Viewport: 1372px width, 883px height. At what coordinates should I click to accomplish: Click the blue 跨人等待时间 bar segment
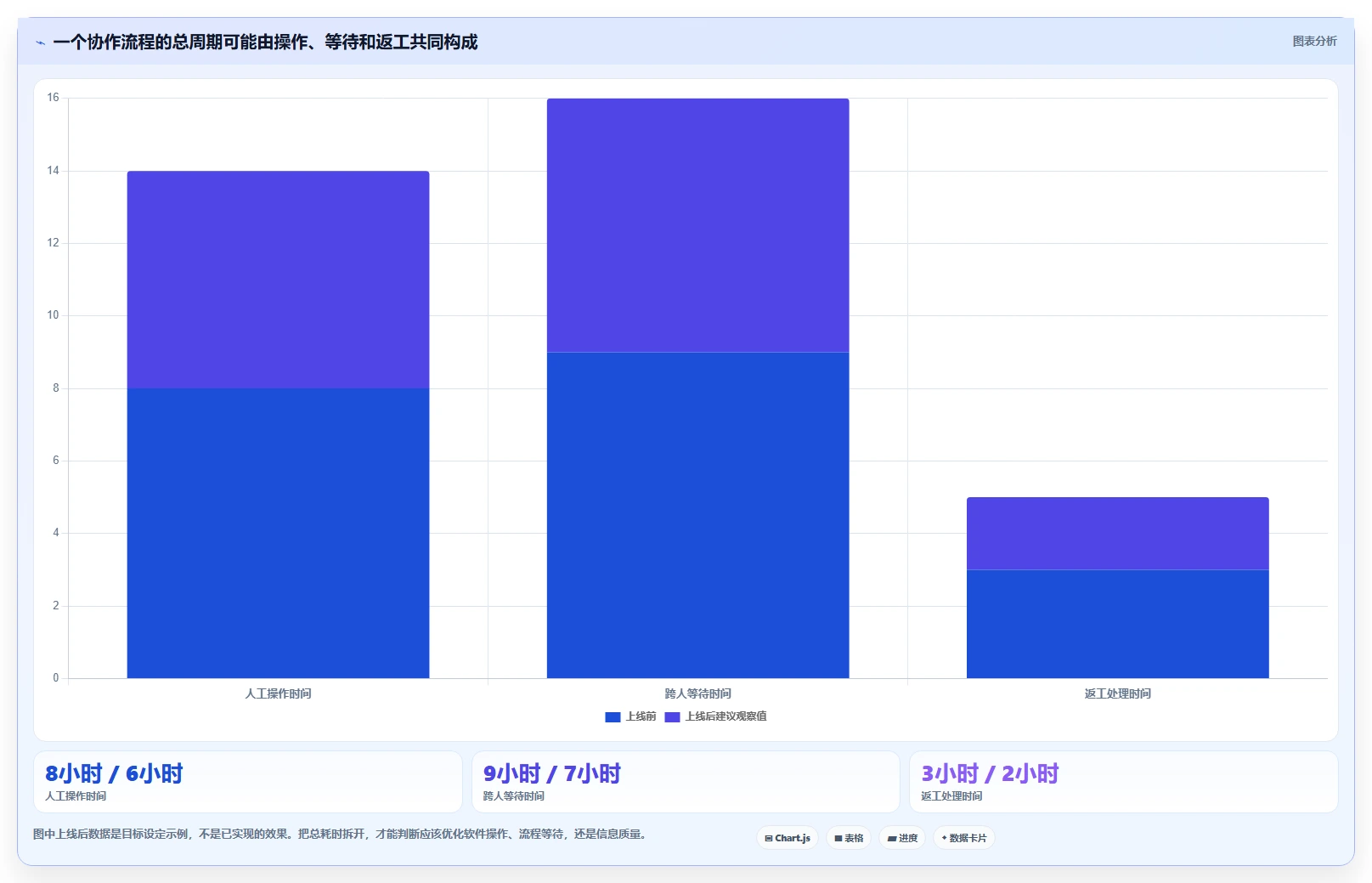pos(697,515)
